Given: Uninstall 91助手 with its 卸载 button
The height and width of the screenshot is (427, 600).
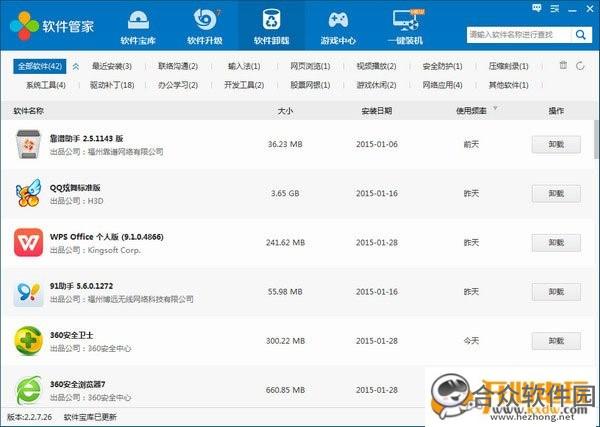Looking at the screenshot, I should [556, 292].
